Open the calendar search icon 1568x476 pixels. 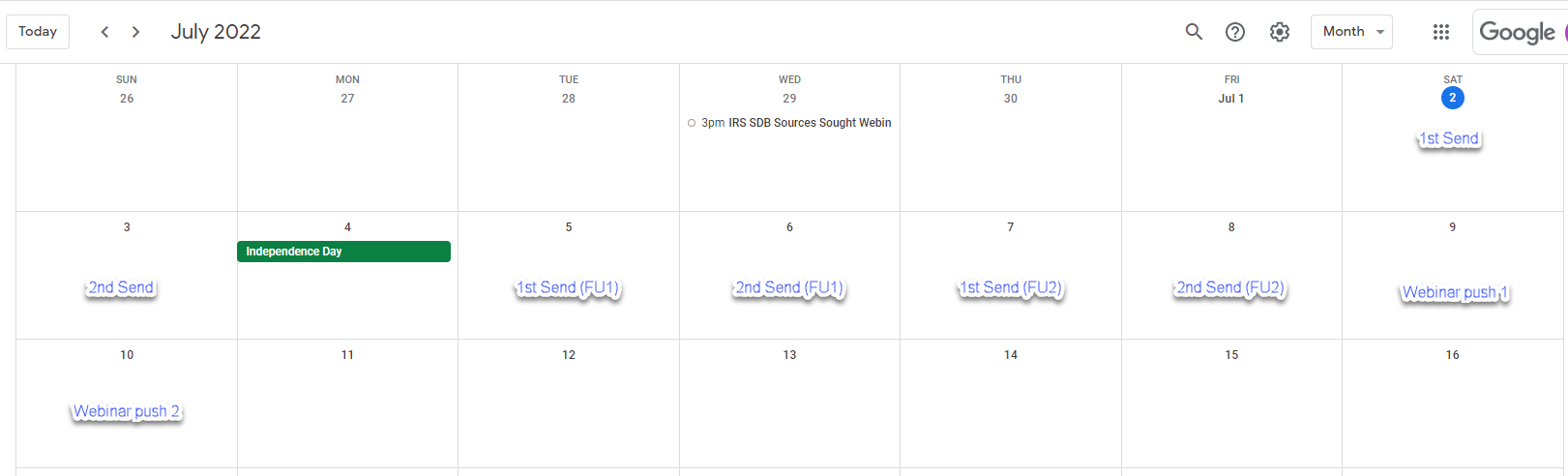[x=1194, y=32]
